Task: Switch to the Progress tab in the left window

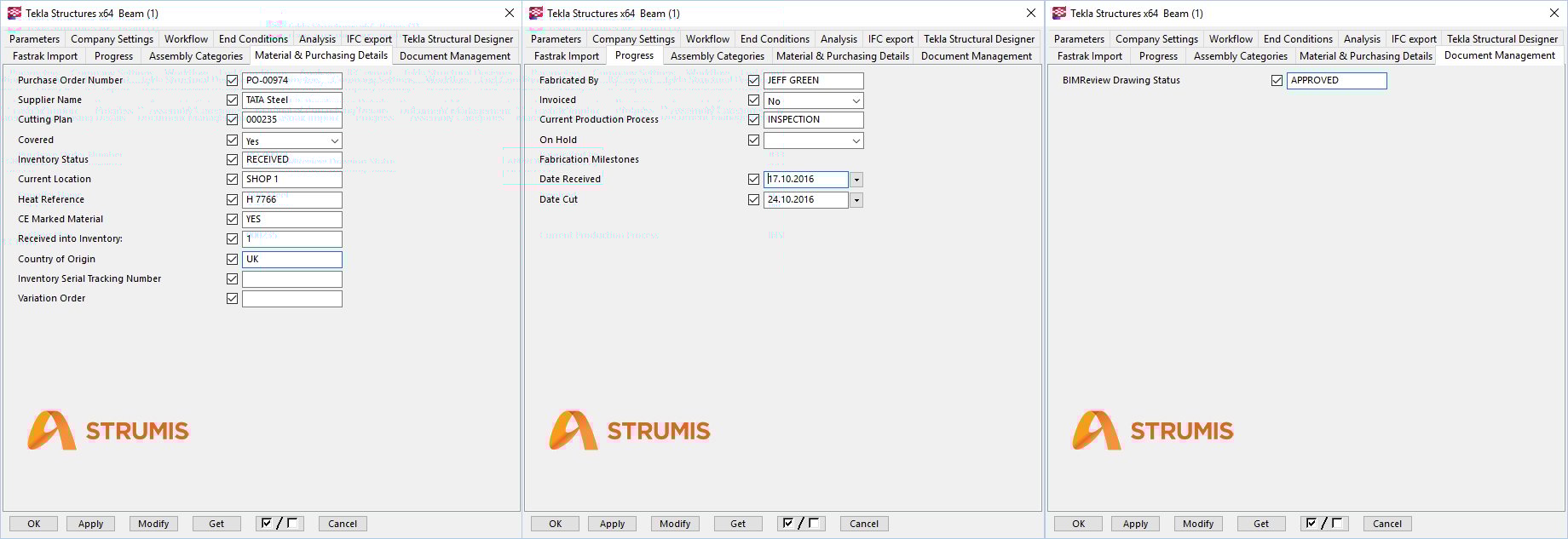Action: pyautogui.click(x=113, y=56)
